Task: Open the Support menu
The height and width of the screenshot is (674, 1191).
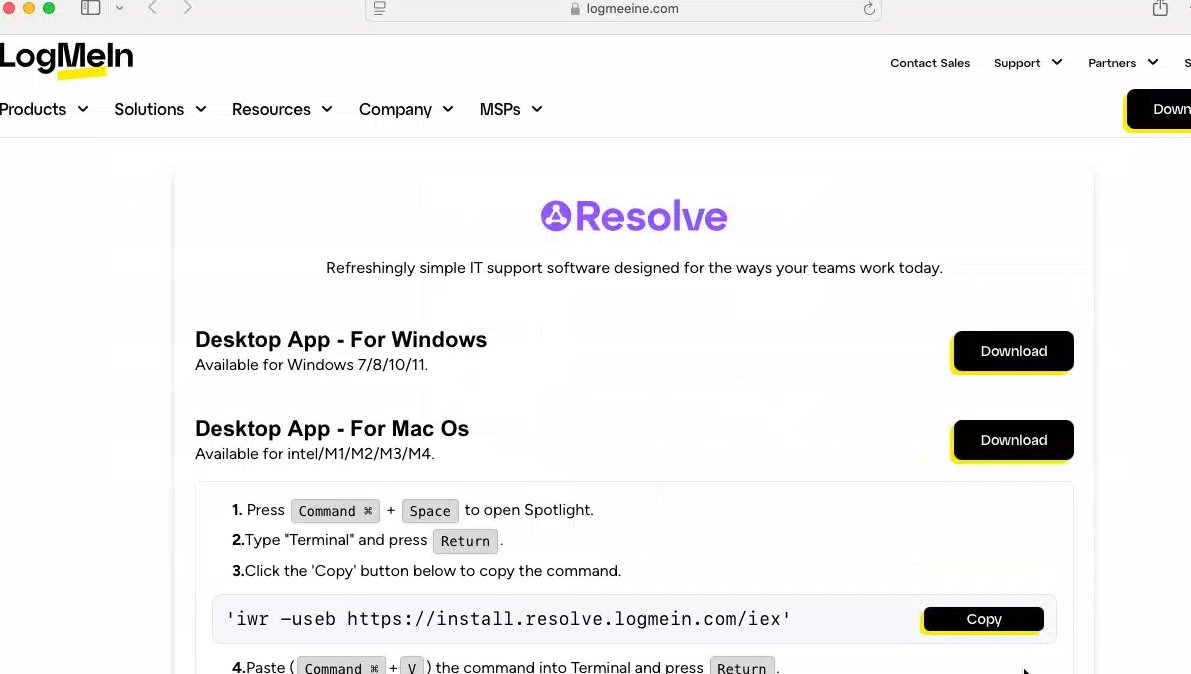Action: point(1016,63)
